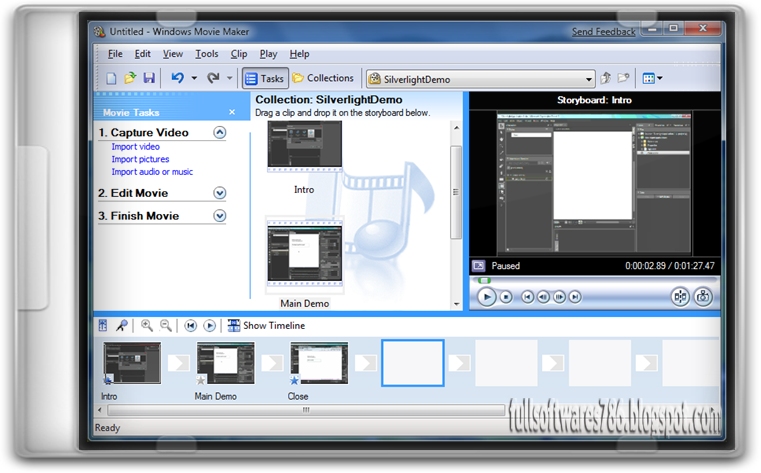Click the transition cell between Main Demo and Close

pos(272,363)
